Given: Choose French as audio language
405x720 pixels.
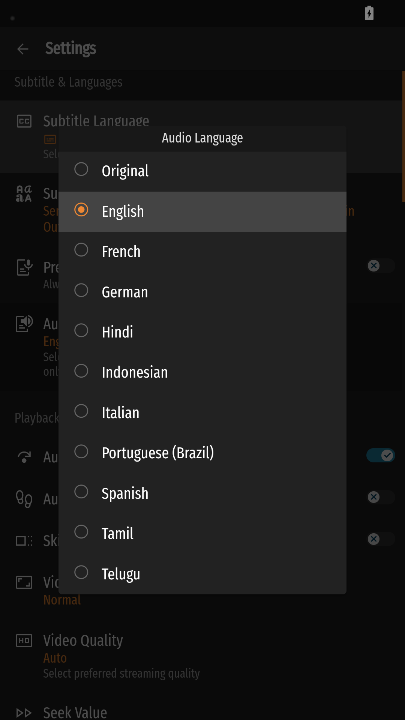Looking at the screenshot, I should coord(202,252).
